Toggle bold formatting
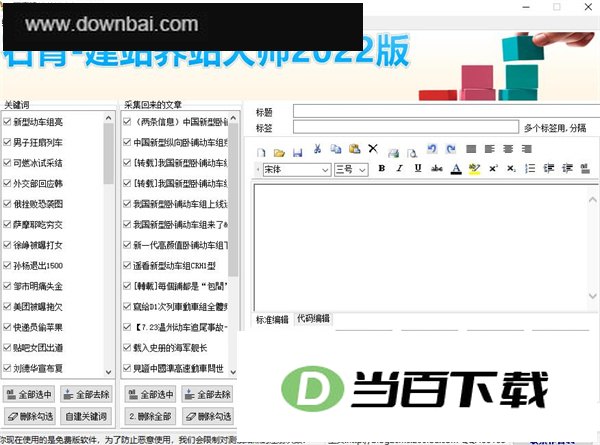 (x=381, y=168)
